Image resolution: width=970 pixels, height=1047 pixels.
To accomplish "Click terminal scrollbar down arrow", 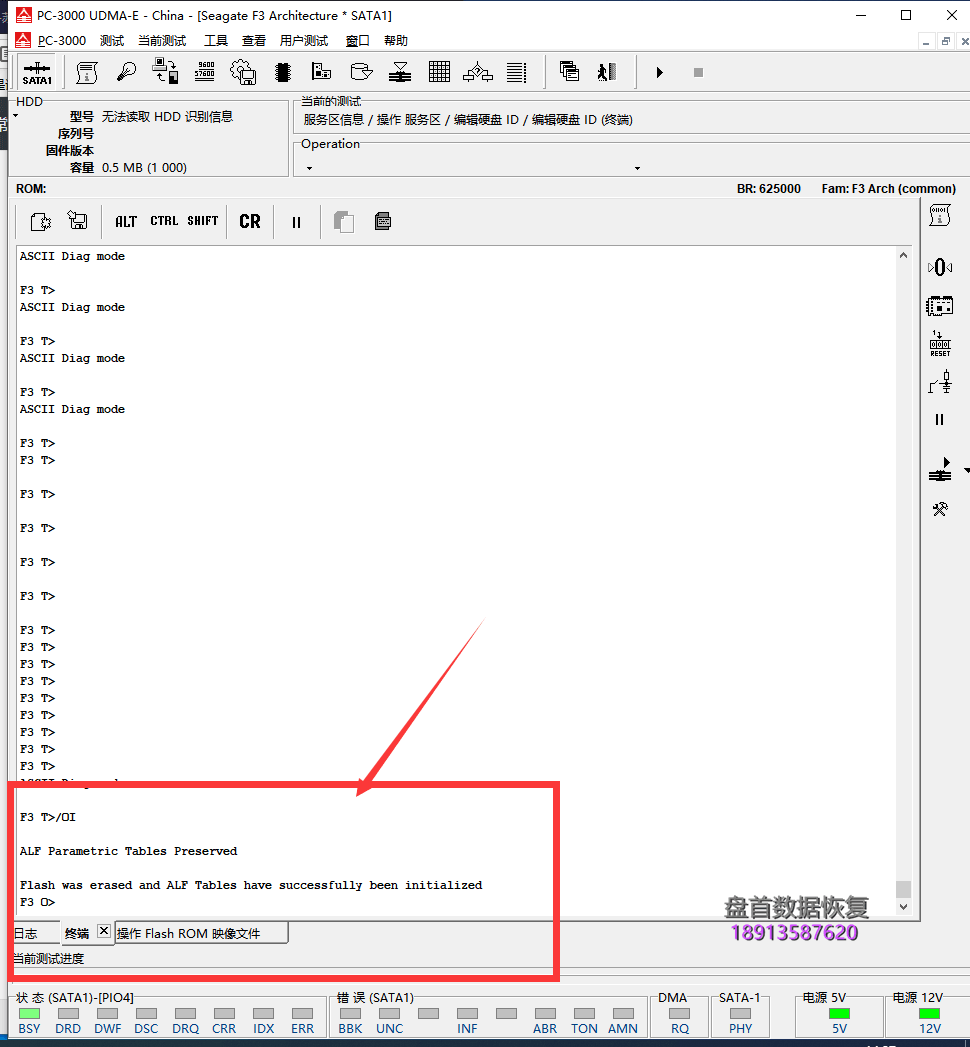I will click(x=903, y=907).
